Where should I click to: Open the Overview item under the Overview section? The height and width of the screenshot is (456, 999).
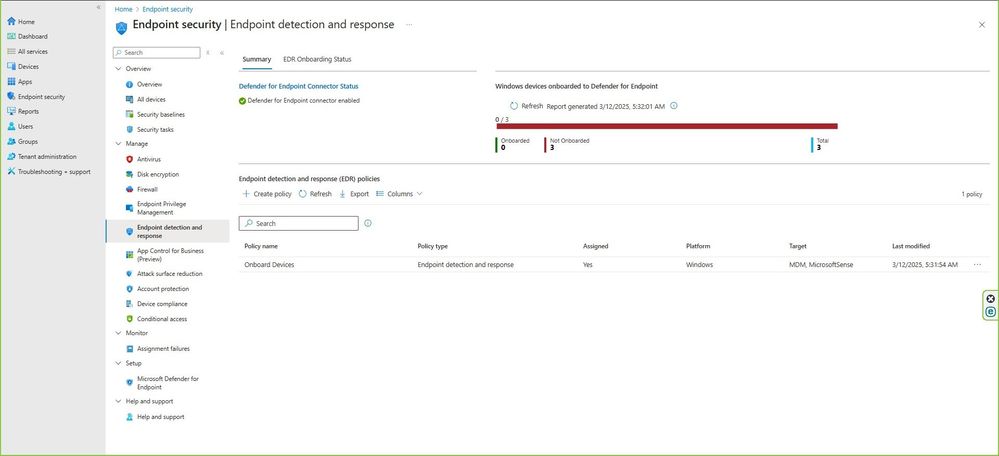point(144,84)
